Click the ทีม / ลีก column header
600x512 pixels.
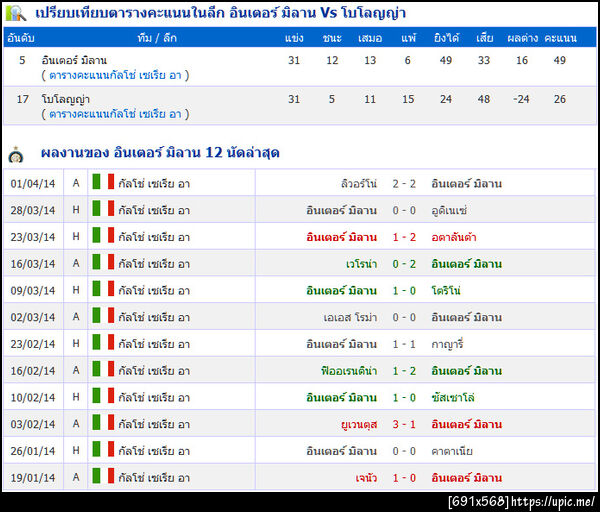pyautogui.click(x=157, y=38)
